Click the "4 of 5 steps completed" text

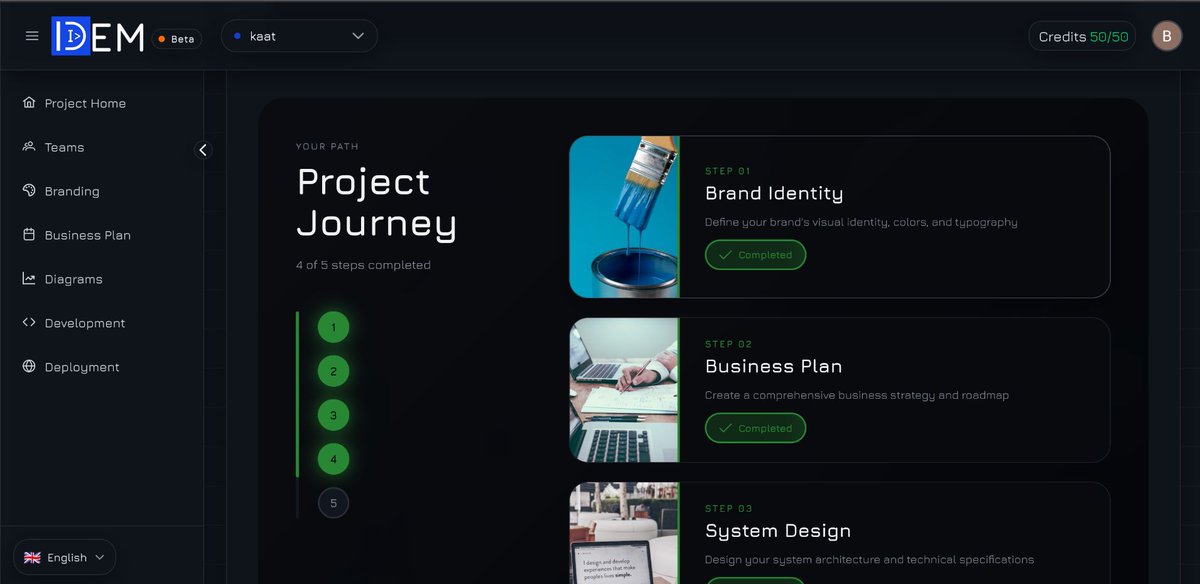[x=363, y=265]
